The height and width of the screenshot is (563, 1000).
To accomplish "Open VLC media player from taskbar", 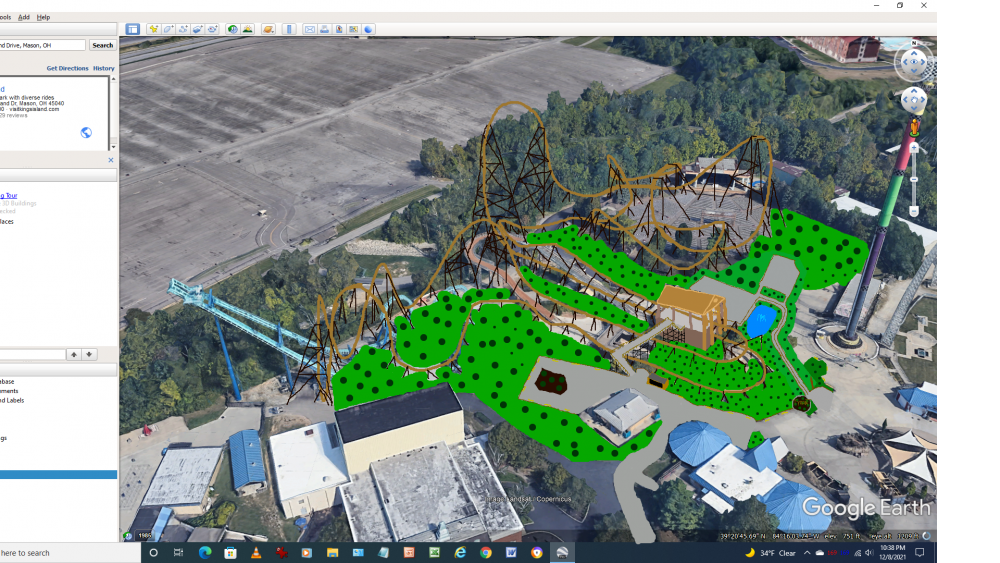I will click(x=256, y=552).
